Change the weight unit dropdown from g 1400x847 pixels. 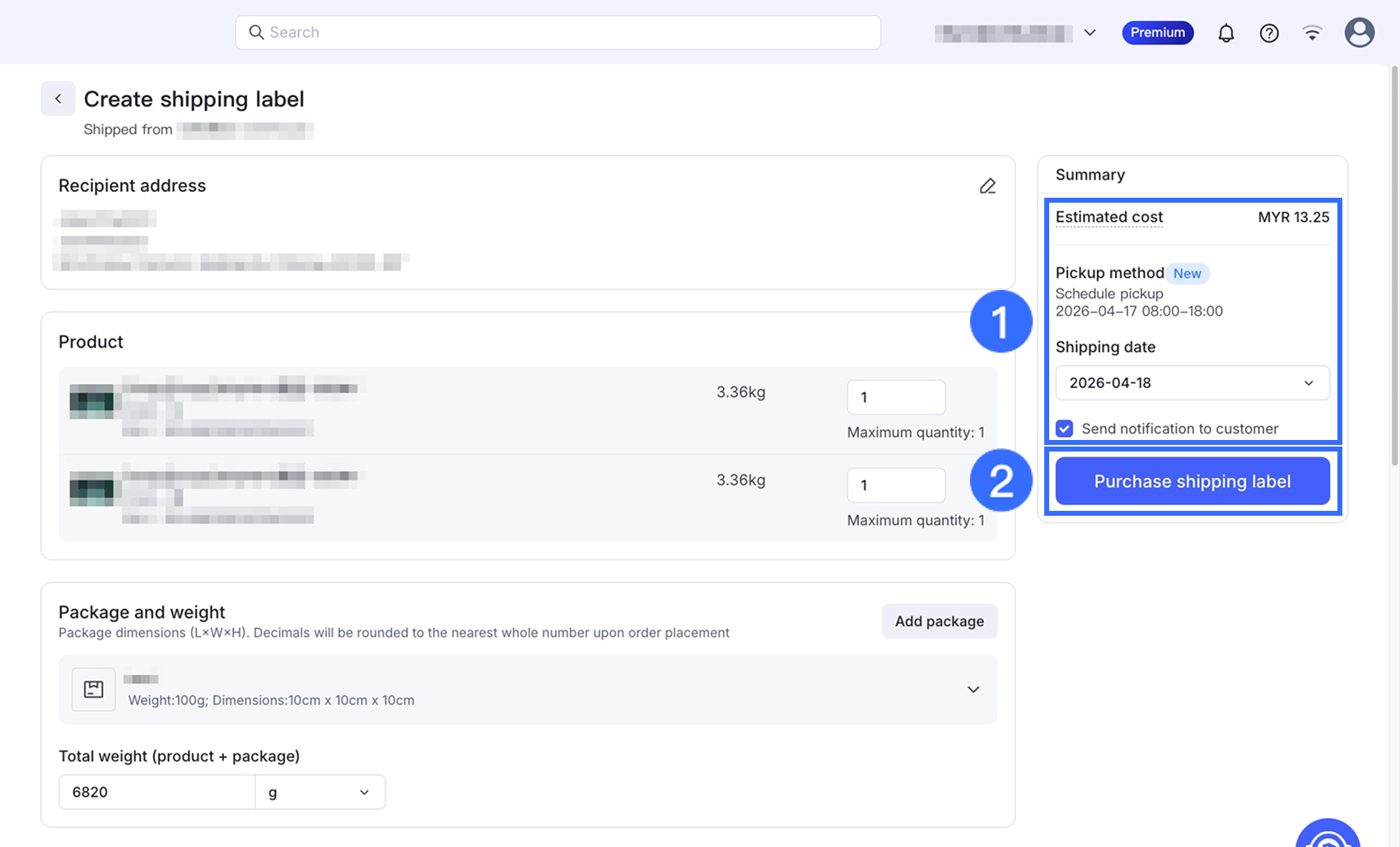tap(320, 792)
